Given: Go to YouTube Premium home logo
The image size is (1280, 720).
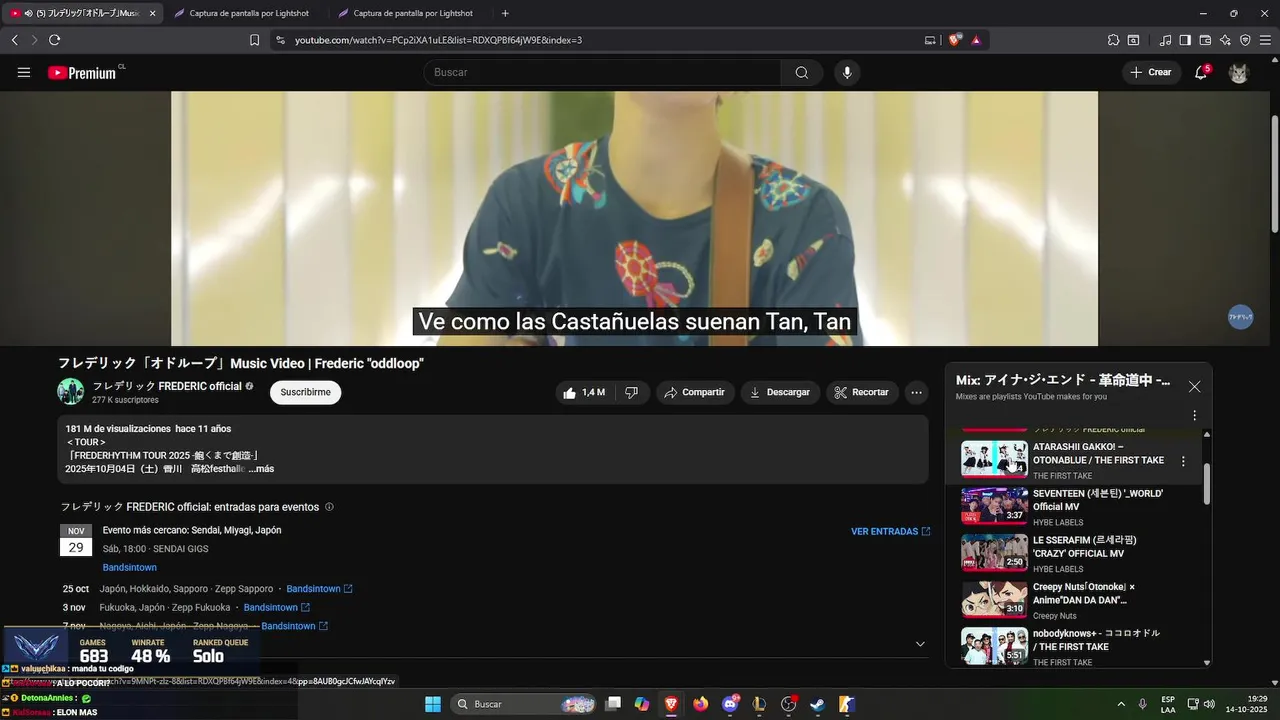Looking at the screenshot, I should point(82,72).
